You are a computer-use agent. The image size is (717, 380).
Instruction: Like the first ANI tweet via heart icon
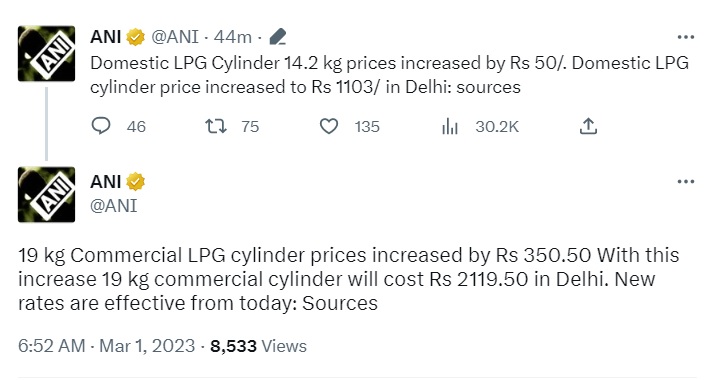tap(328, 126)
